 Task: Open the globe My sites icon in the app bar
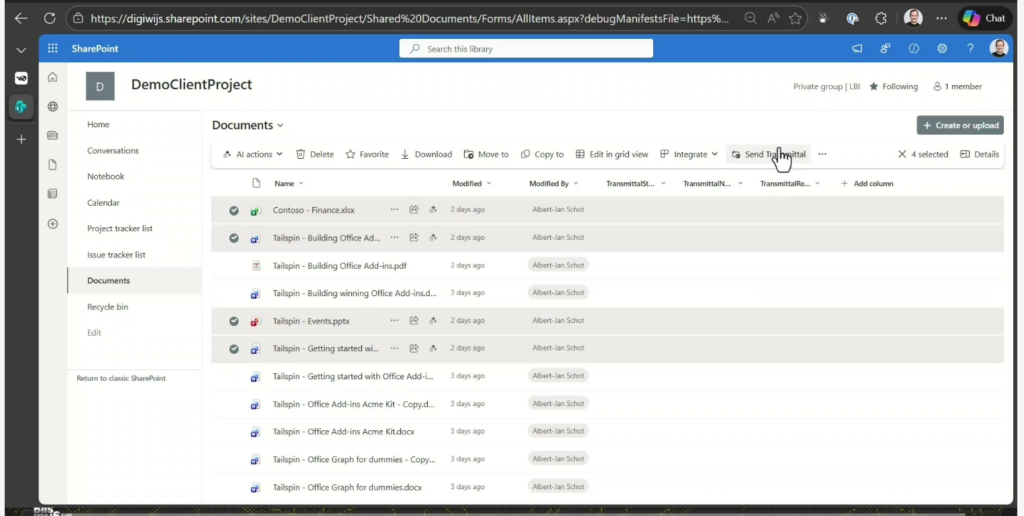tap(53, 106)
